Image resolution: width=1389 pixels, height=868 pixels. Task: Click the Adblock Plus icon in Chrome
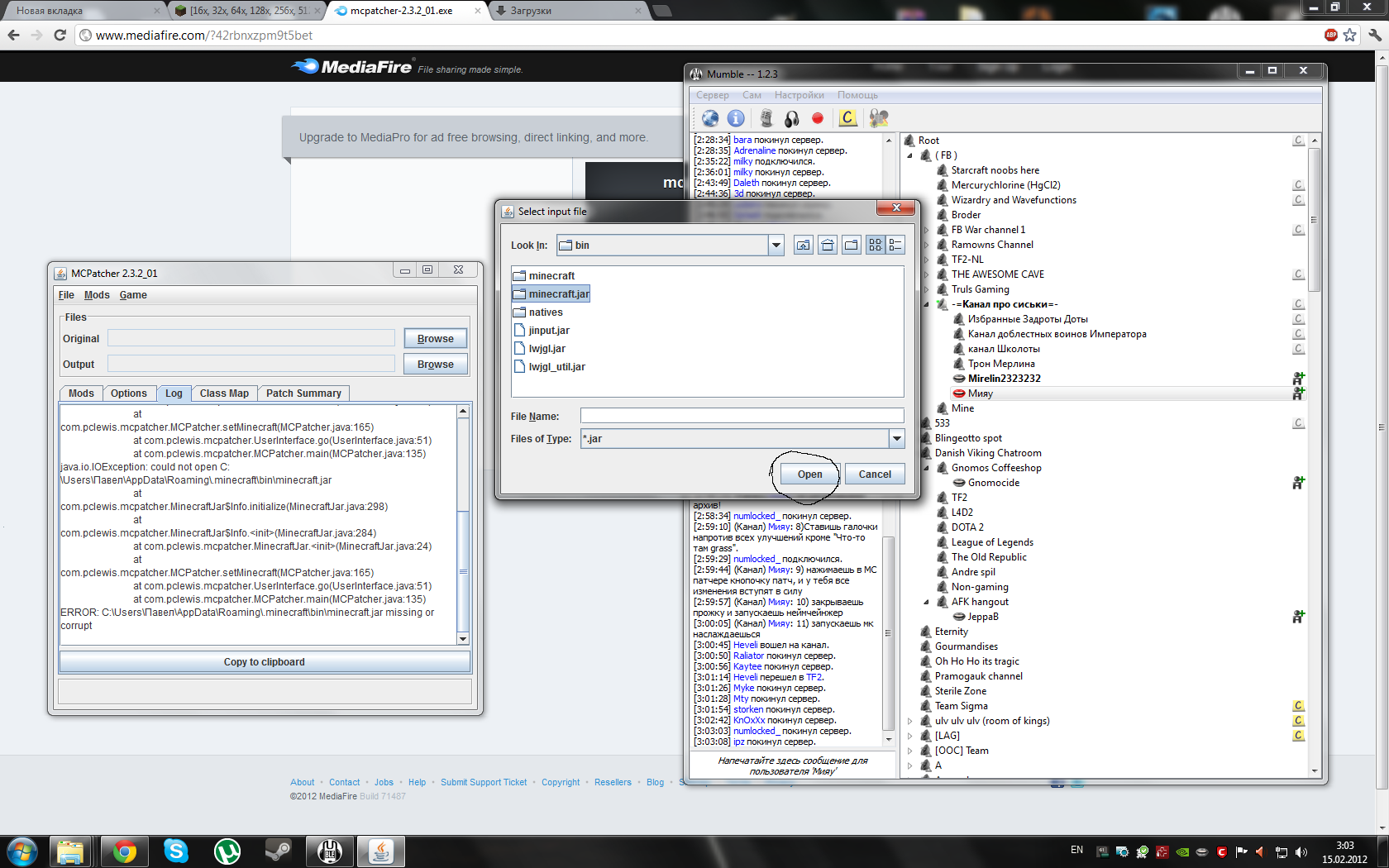coord(1331,35)
